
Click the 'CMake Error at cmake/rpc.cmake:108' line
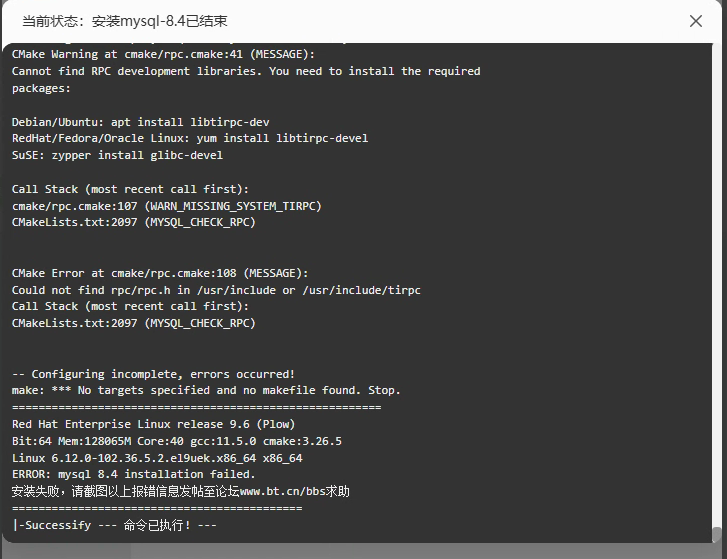pyautogui.click(x=160, y=273)
